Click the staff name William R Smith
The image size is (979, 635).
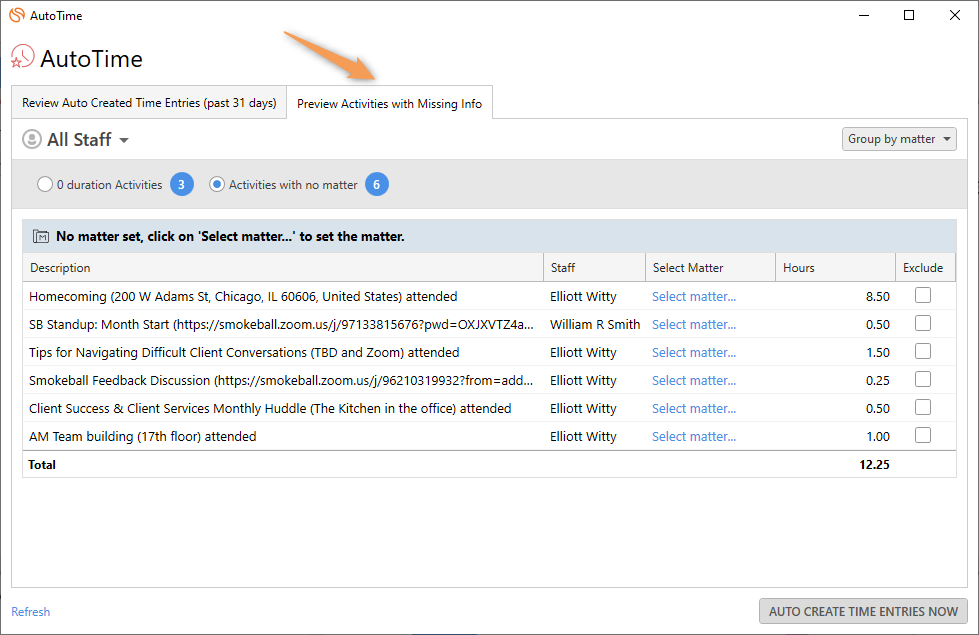595,325
